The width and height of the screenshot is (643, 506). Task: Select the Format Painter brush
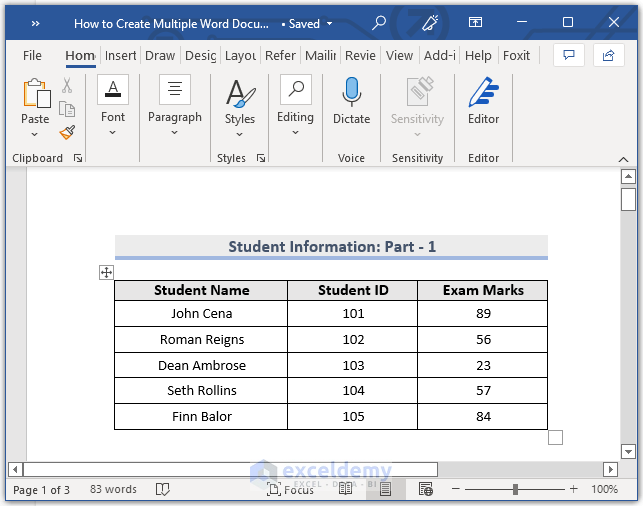click(x=67, y=132)
